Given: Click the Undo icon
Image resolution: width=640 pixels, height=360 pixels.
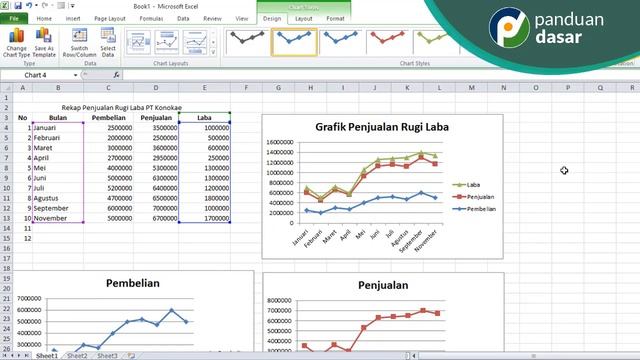Looking at the screenshot, I should point(29,6).
